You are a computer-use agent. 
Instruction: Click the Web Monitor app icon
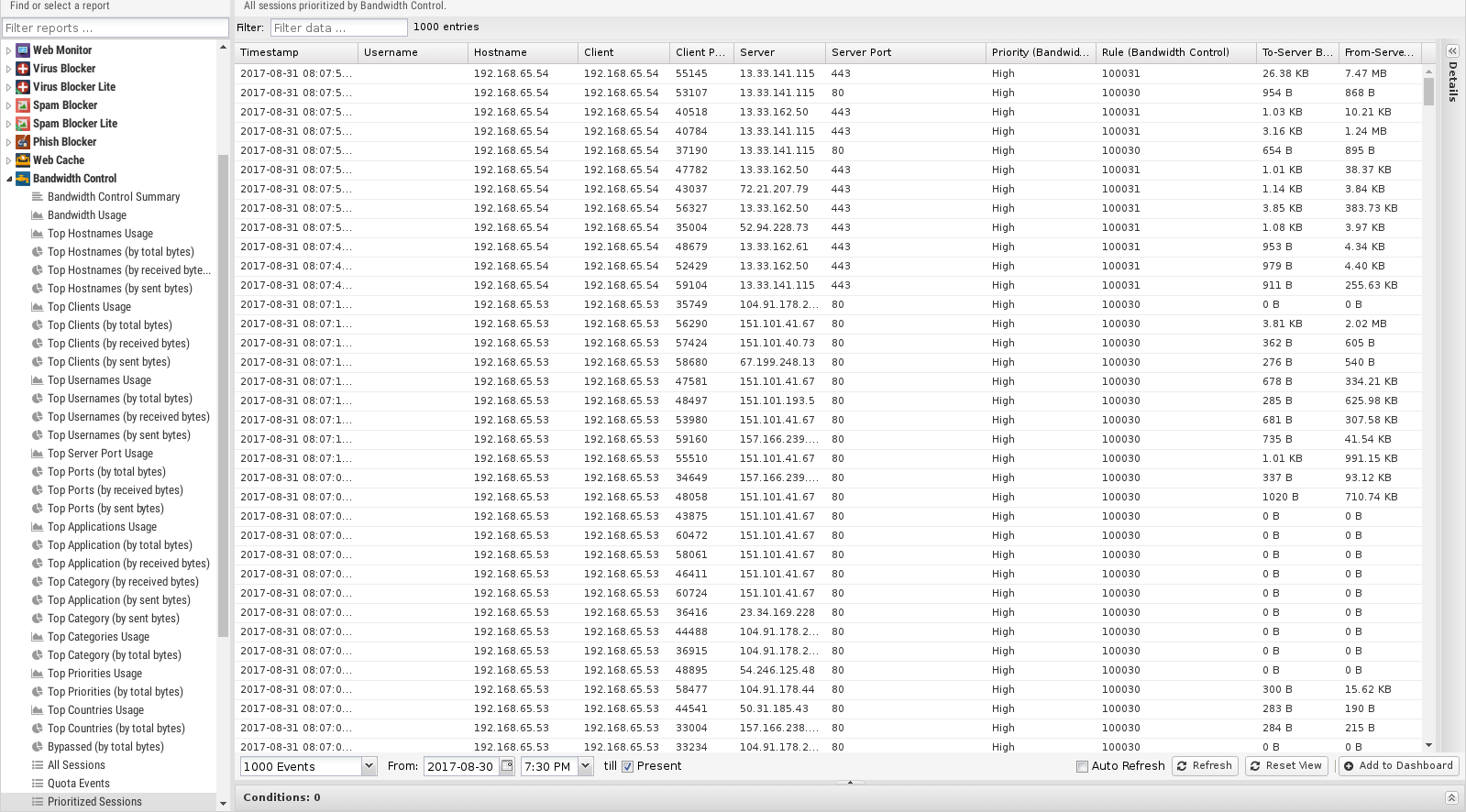23,50
